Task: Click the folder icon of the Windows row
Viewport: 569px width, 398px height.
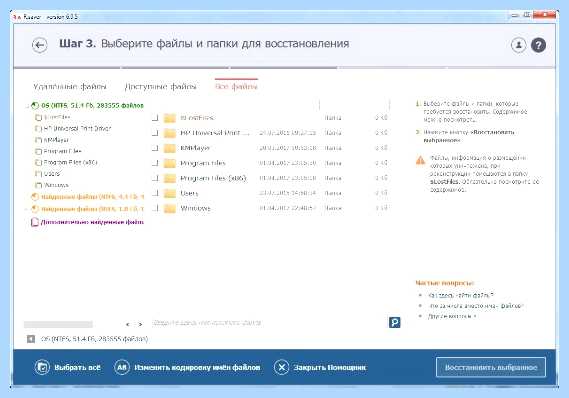Action: coord(170,208)
